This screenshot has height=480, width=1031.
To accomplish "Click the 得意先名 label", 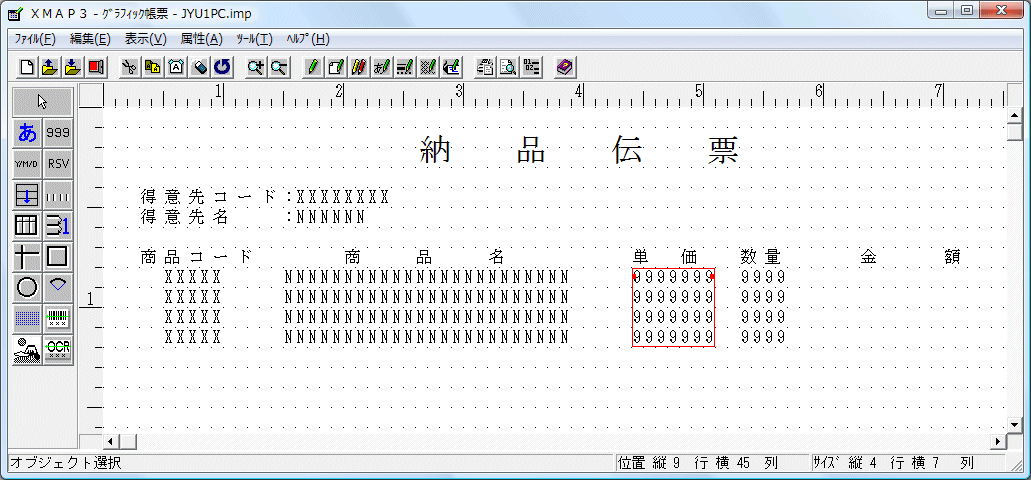I will click(183, 217).
